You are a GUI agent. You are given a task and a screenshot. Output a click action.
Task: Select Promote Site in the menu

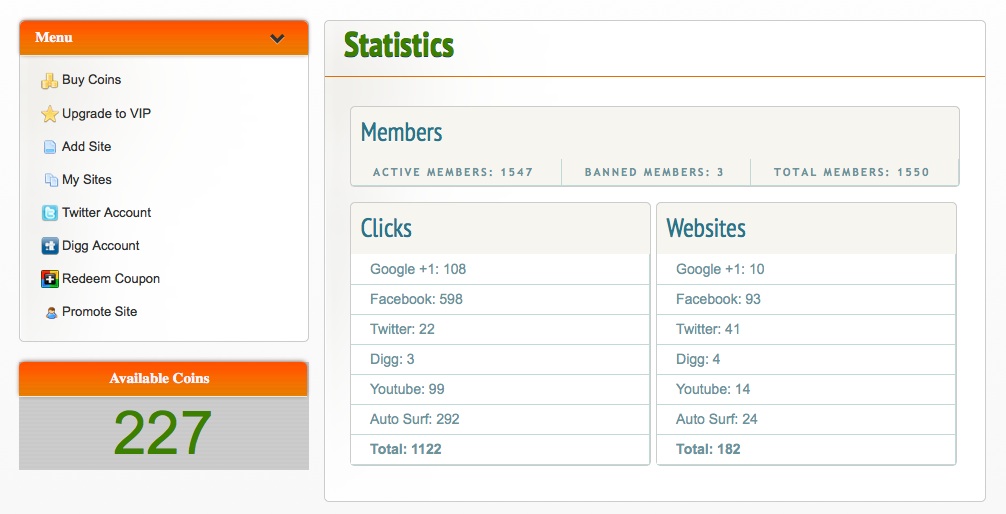click(99, 311)
